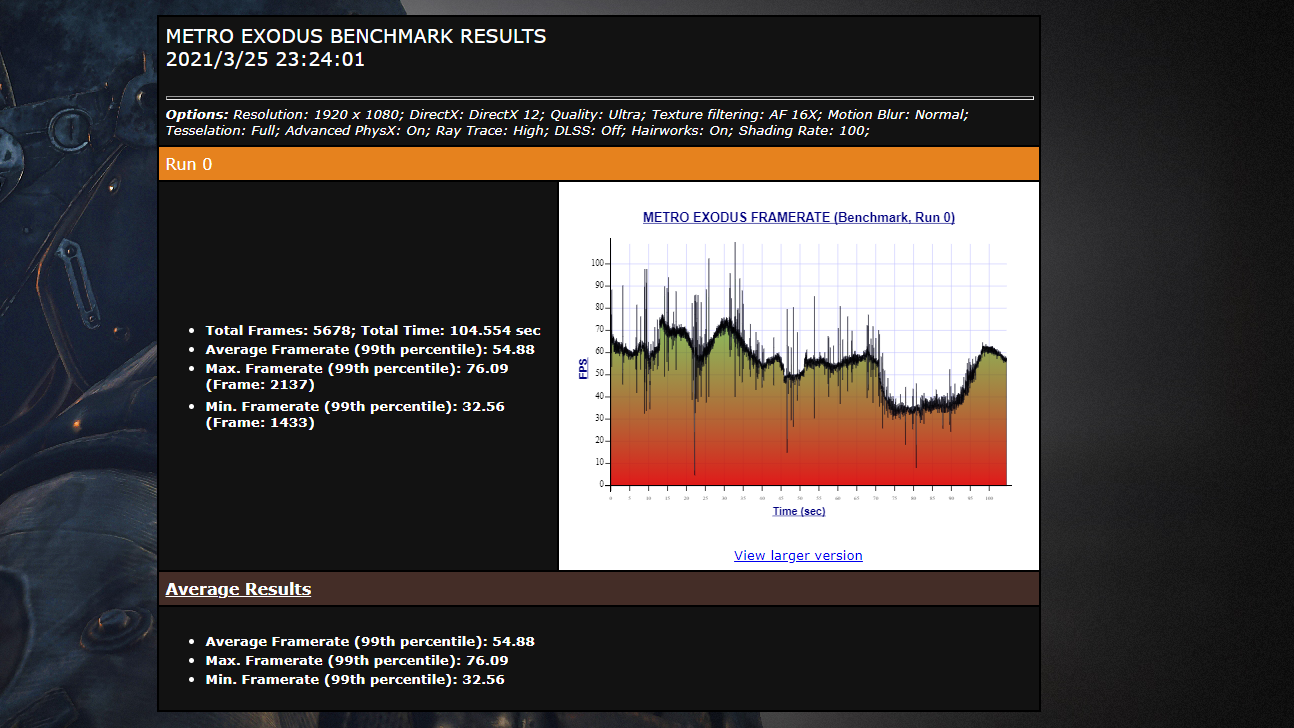Image resolution: width=1294 pixels, height=728 pixels.
Task: Click Average Results Average Framerate line
Action: (370, 642)
